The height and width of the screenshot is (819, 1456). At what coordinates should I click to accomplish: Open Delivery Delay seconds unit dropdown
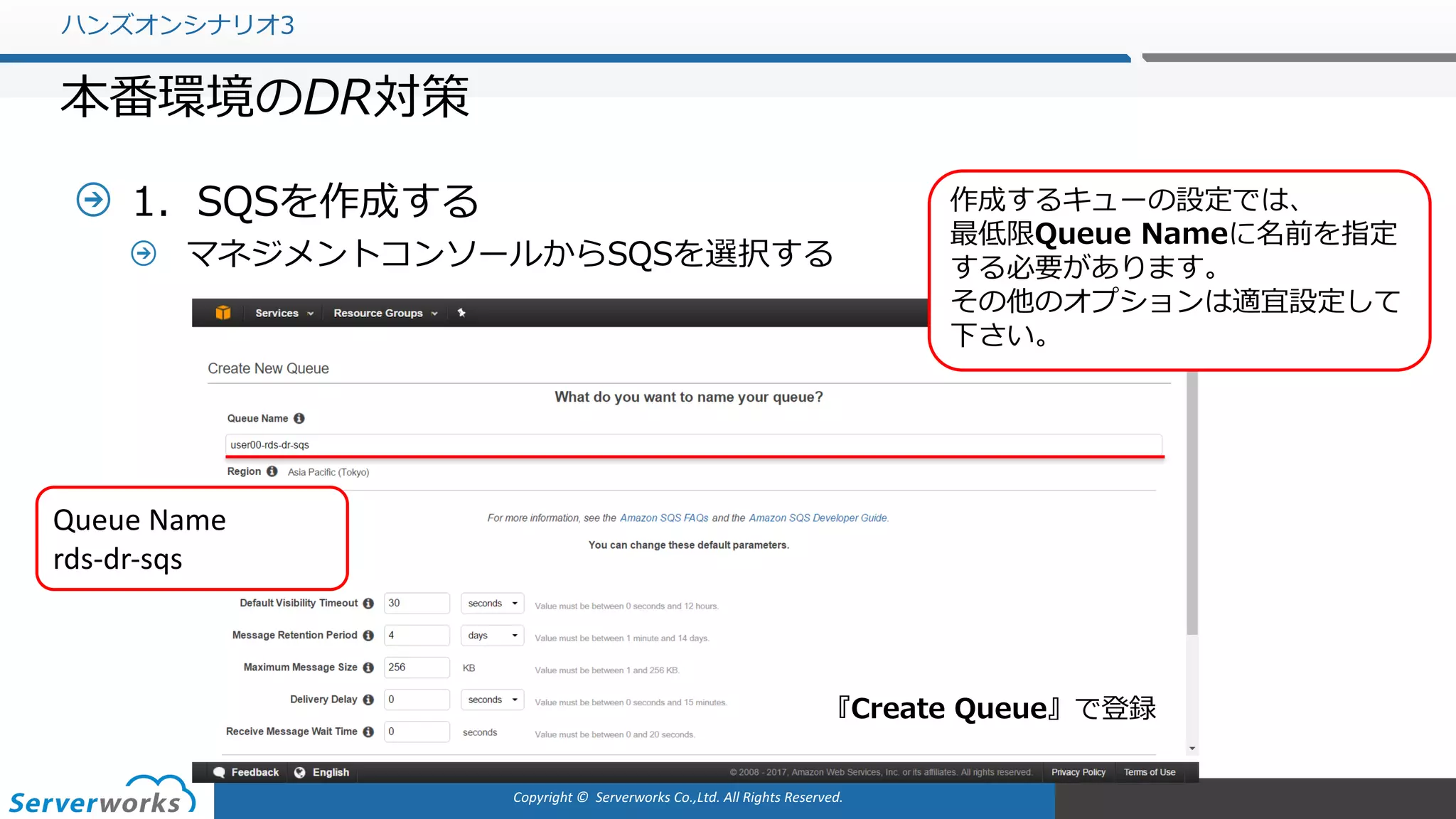pyautogui.click(x=493, y=700)
